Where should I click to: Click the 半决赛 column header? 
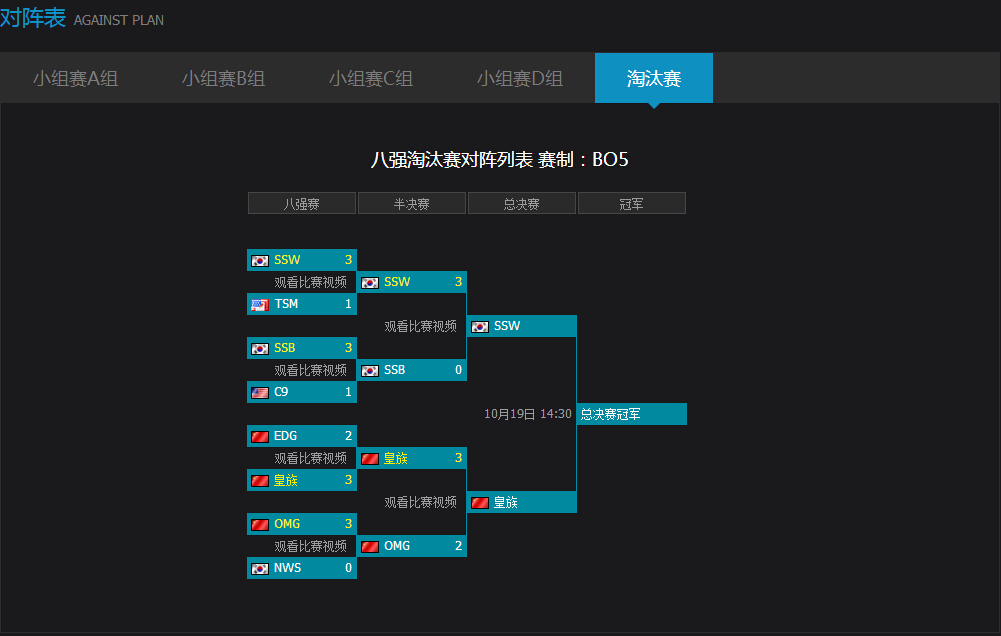pyautogui.click(x=412, y=204)
